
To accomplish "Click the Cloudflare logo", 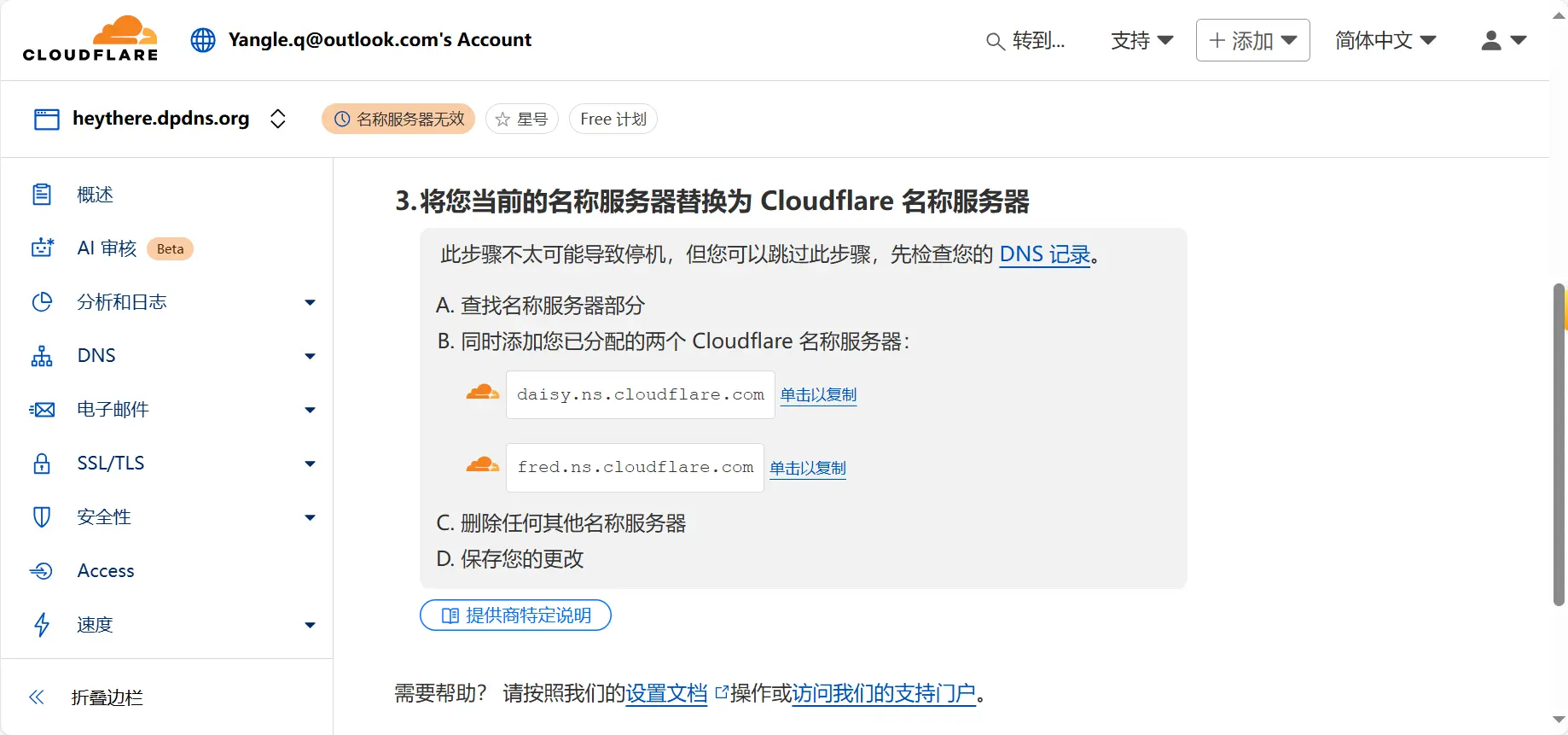I will coord(90,39).
